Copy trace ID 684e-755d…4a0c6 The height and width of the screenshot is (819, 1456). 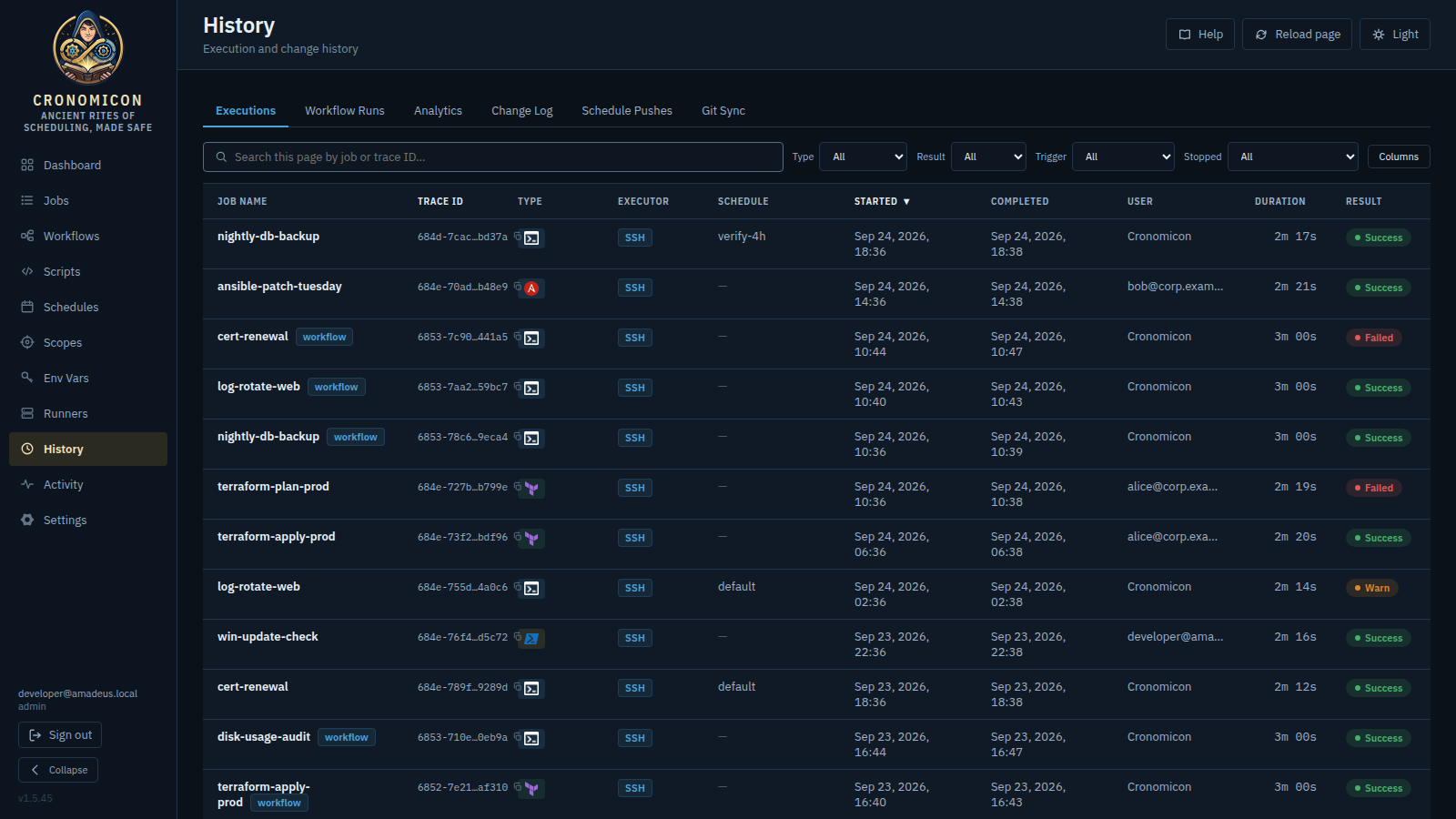point(518,586)
